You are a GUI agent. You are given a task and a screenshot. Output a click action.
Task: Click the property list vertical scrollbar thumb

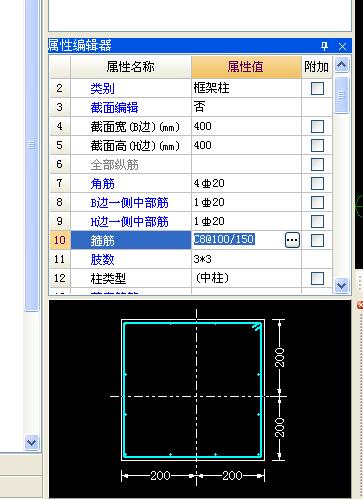[x=341, y=95]
